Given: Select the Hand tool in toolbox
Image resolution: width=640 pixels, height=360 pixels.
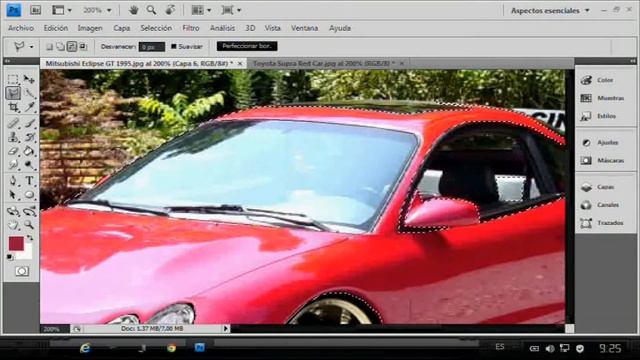Looking at the screenshot, I should 13,225.
